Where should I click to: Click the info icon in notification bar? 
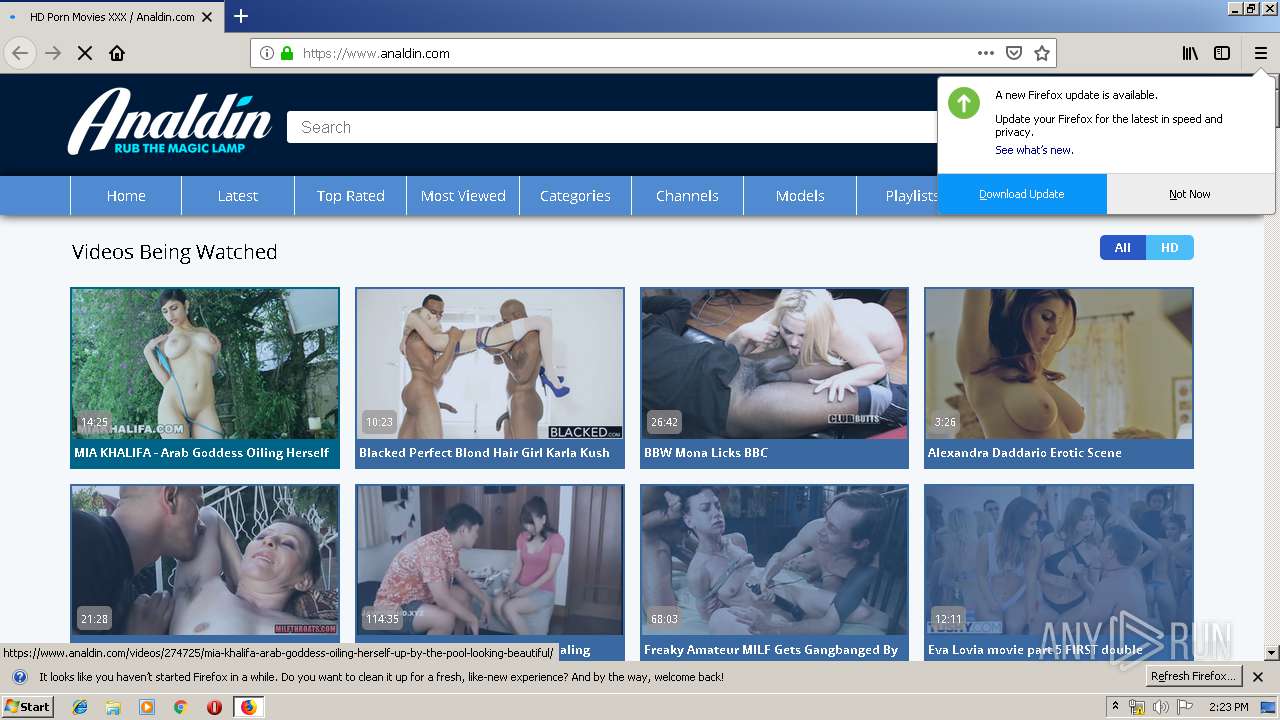tap(19, 677)
